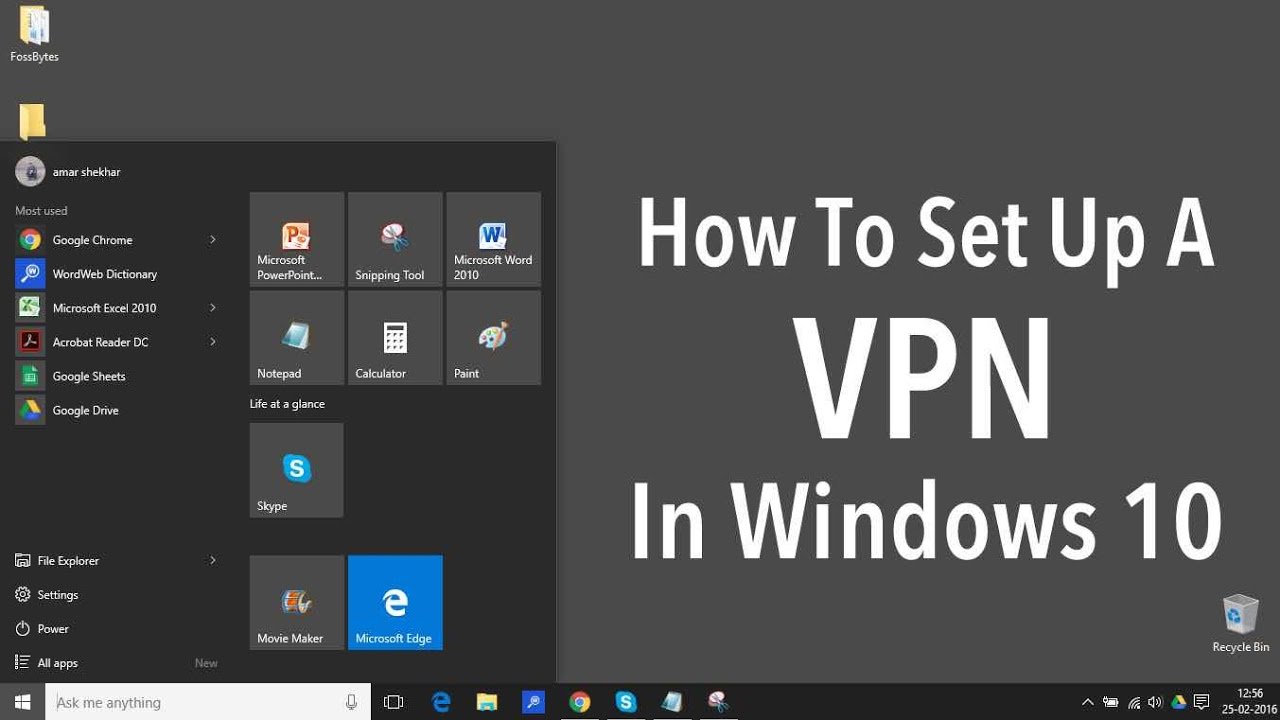Launch the Calculator tile
Screen dimensions: 1280x720
395,338
